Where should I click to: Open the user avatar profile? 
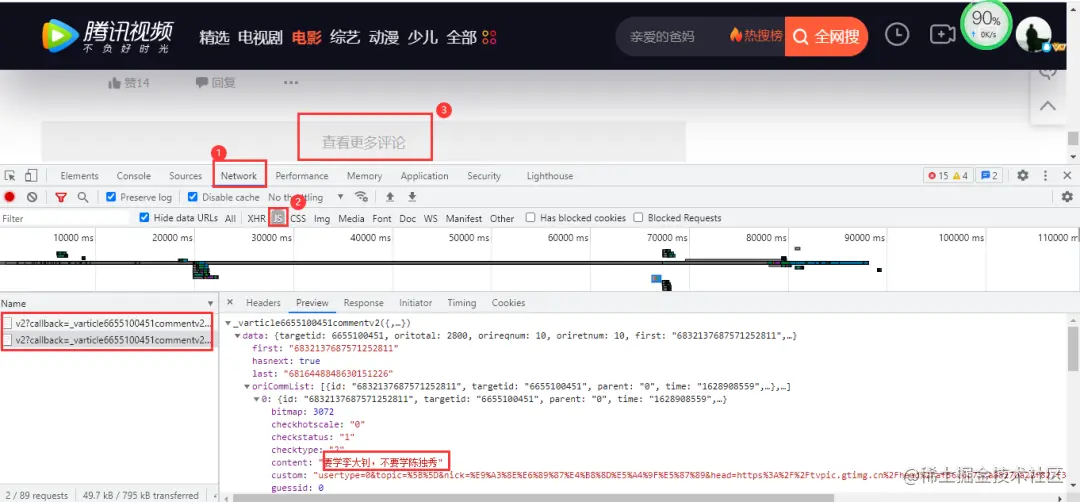(1033, 34)
